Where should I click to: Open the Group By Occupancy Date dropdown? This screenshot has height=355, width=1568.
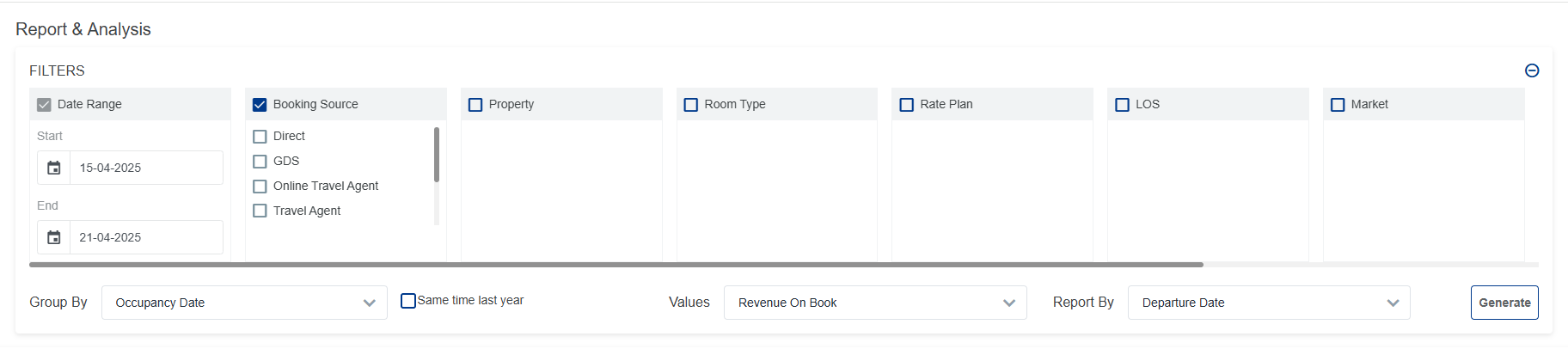(x=244, y=303)
